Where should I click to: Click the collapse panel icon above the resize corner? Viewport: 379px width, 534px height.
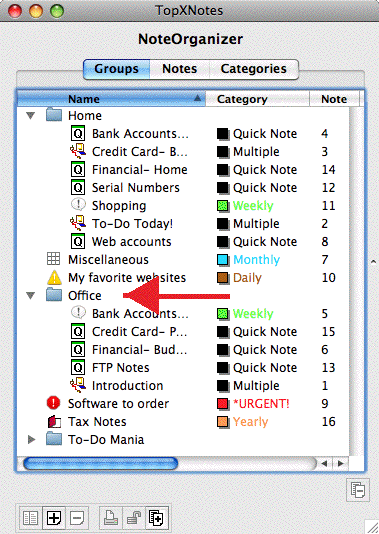point(358,490)
